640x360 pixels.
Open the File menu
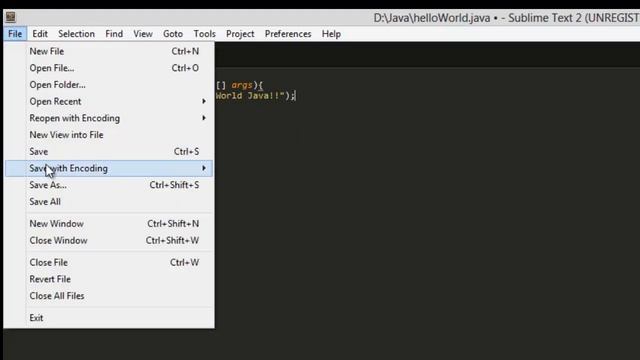15,34
